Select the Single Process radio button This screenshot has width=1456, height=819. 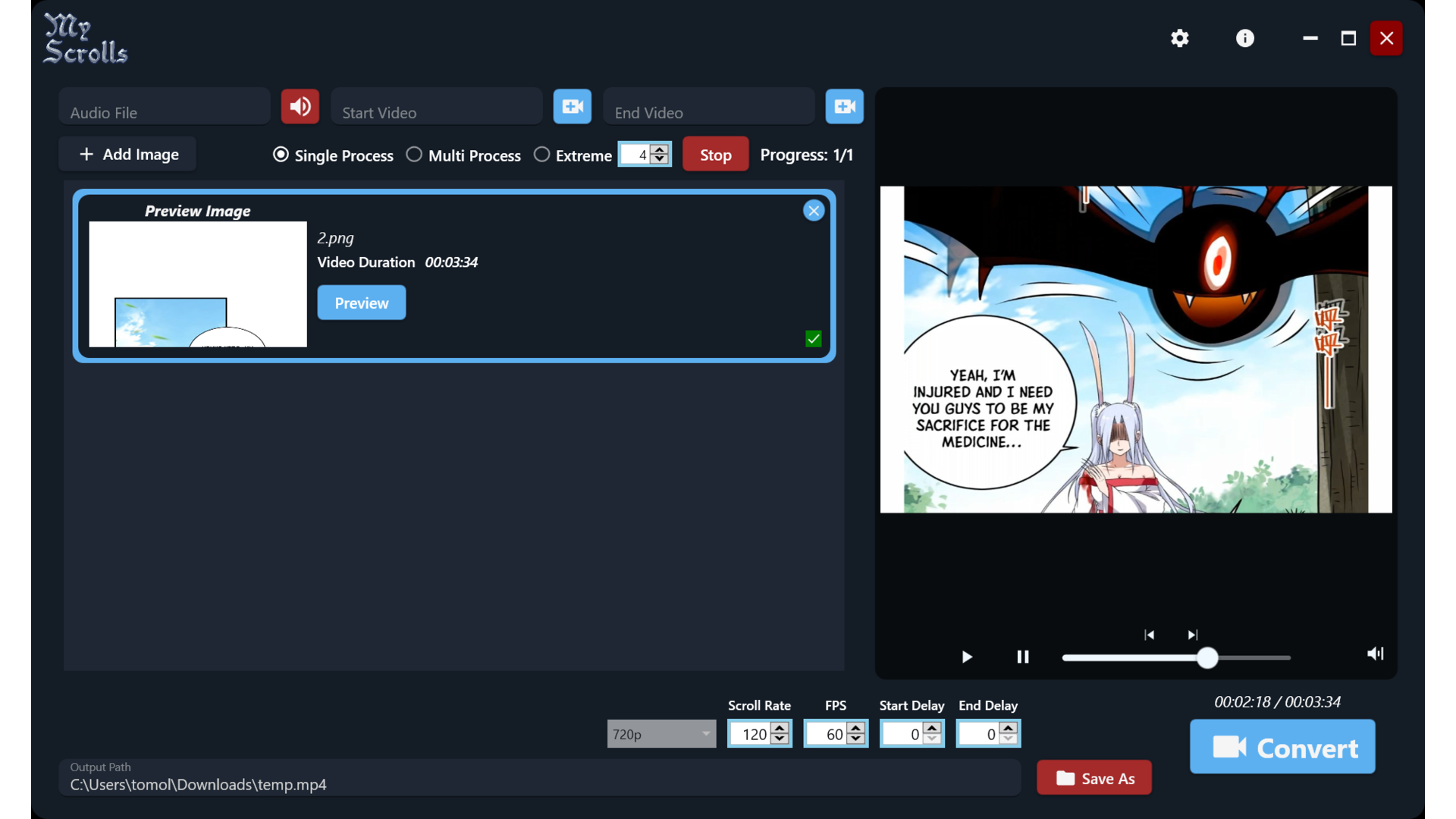coord(281,155)
